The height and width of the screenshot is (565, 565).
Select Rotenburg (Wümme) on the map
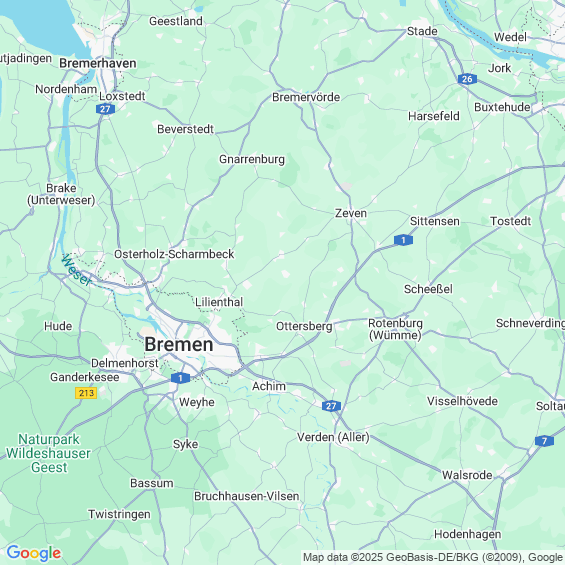point(395,329)
